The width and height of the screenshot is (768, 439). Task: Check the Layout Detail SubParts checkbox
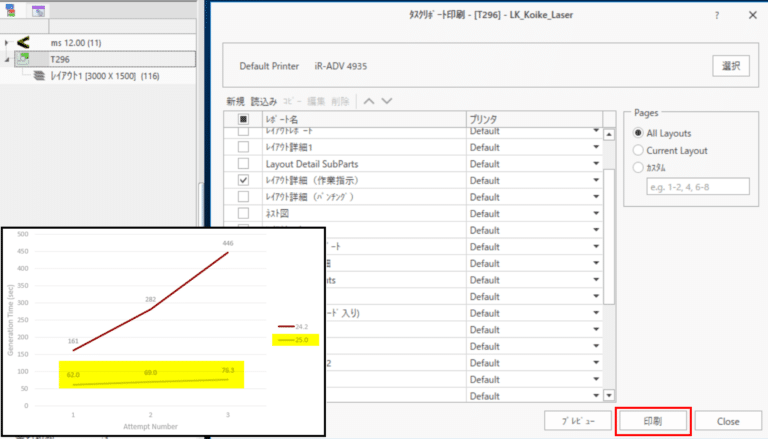tap(243, 163)
